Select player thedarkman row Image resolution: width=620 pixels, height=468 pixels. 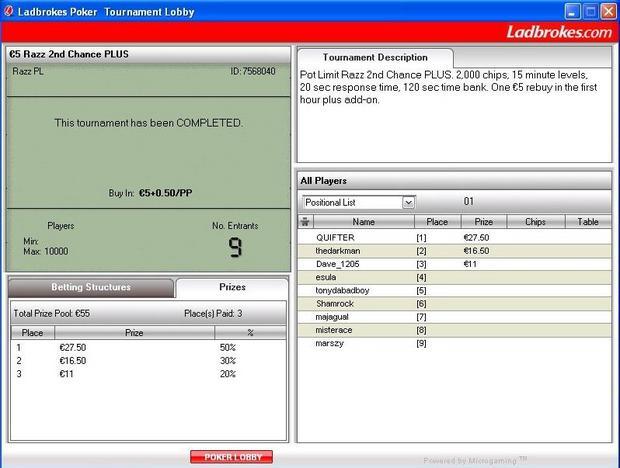(x=454, y=251)
